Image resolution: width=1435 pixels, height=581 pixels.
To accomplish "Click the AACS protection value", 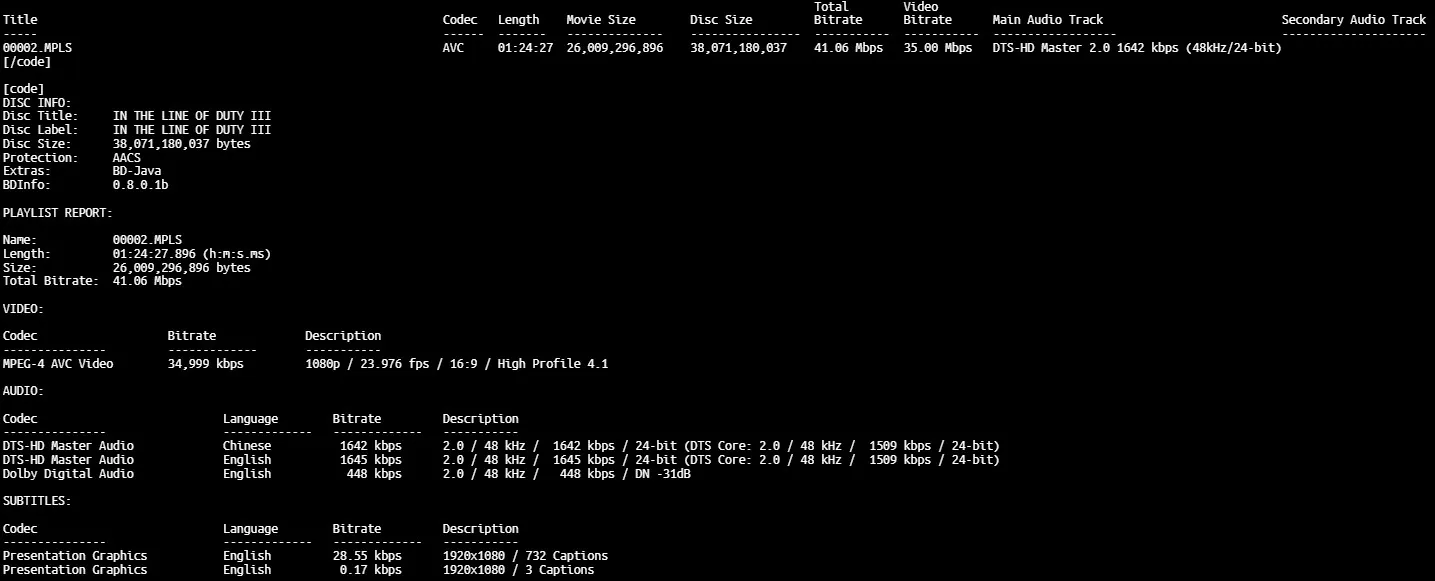I will [x=127, y=158].
